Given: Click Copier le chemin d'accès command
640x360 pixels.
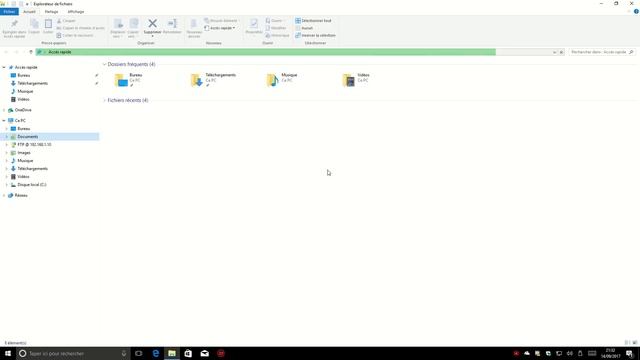Looking at the screenshot, I should (x=80, y=28).
